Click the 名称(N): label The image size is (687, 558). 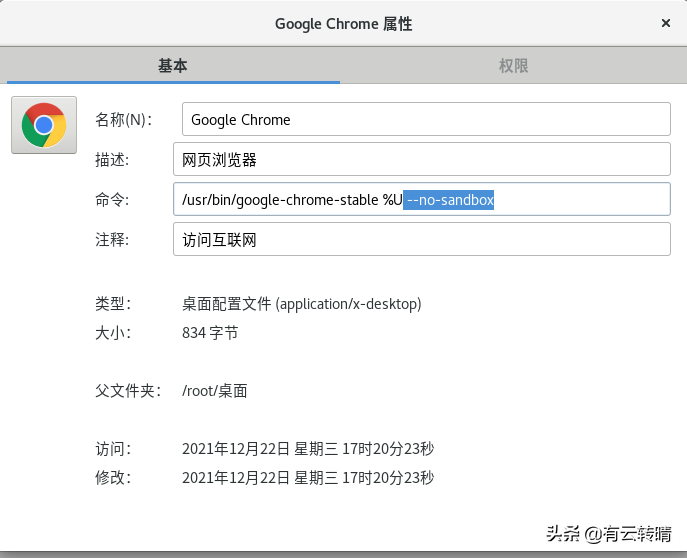coord(123,120)
